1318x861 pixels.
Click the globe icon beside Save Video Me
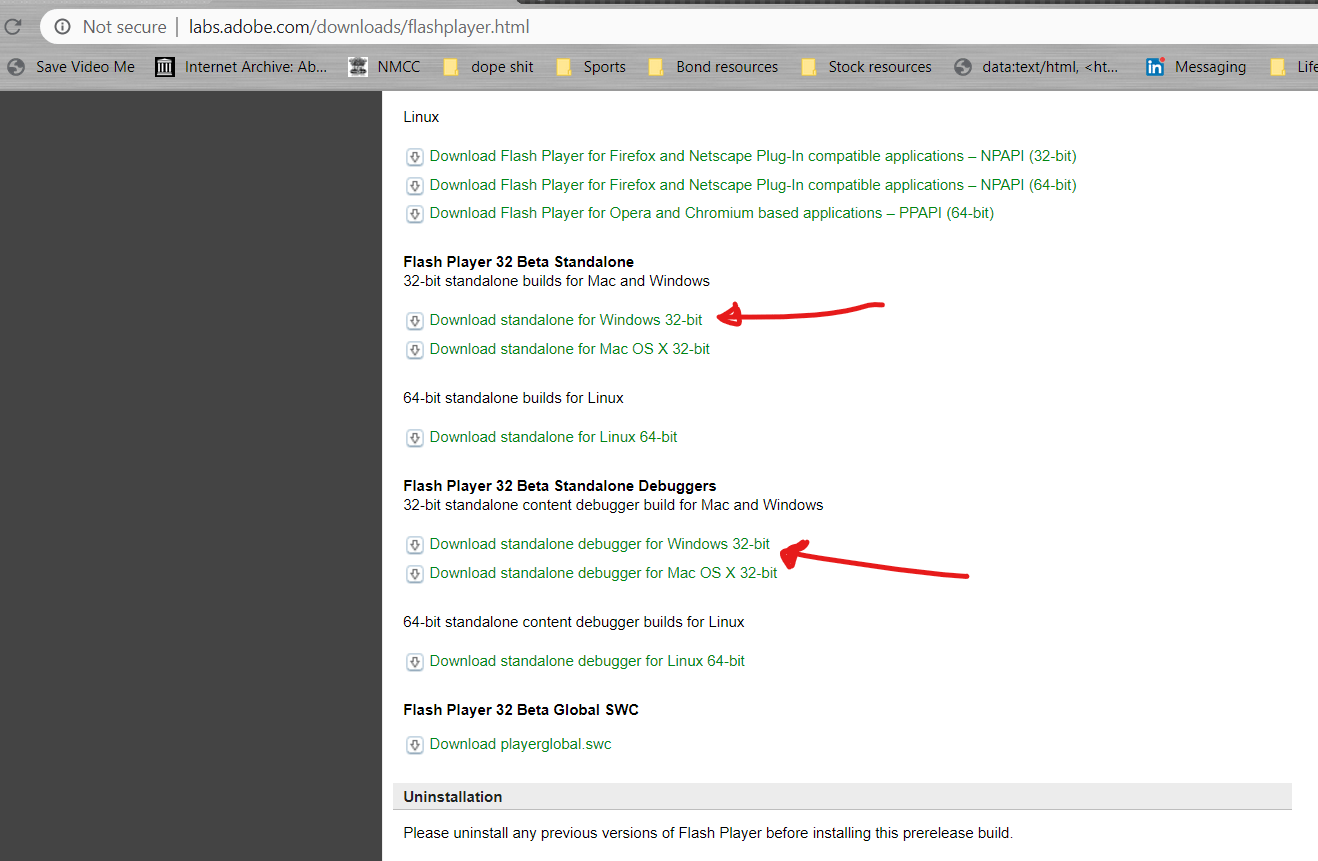pos(15,67)
